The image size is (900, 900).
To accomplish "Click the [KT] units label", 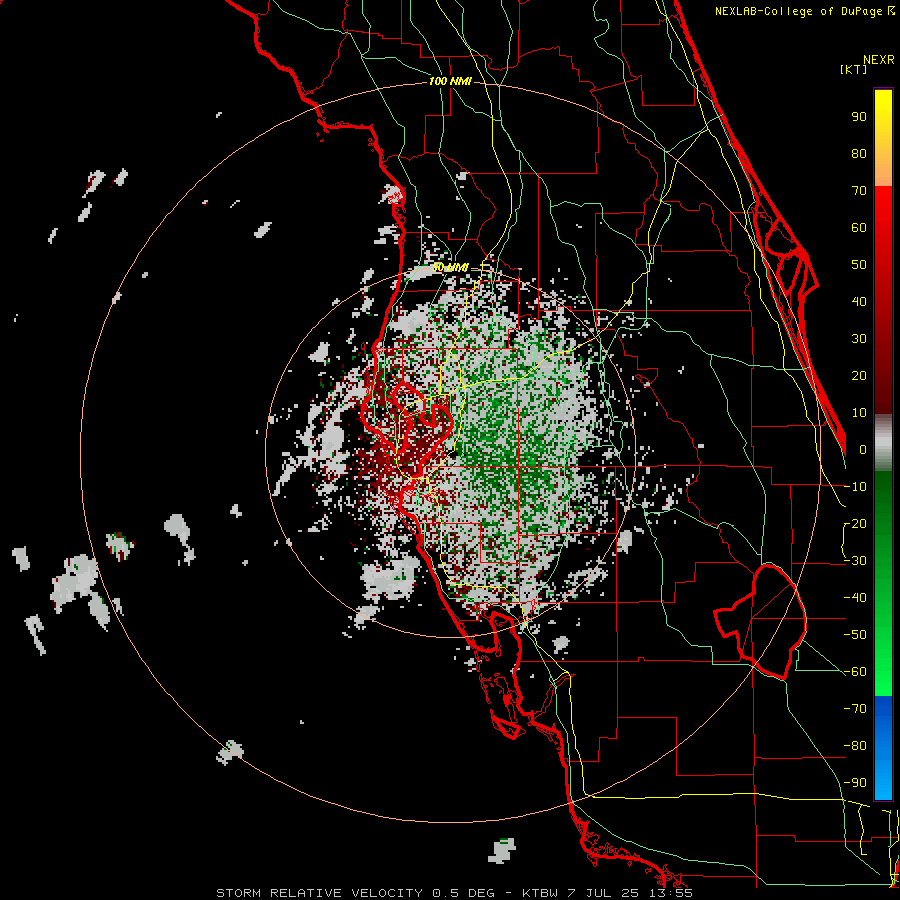I will coord(854,69).
